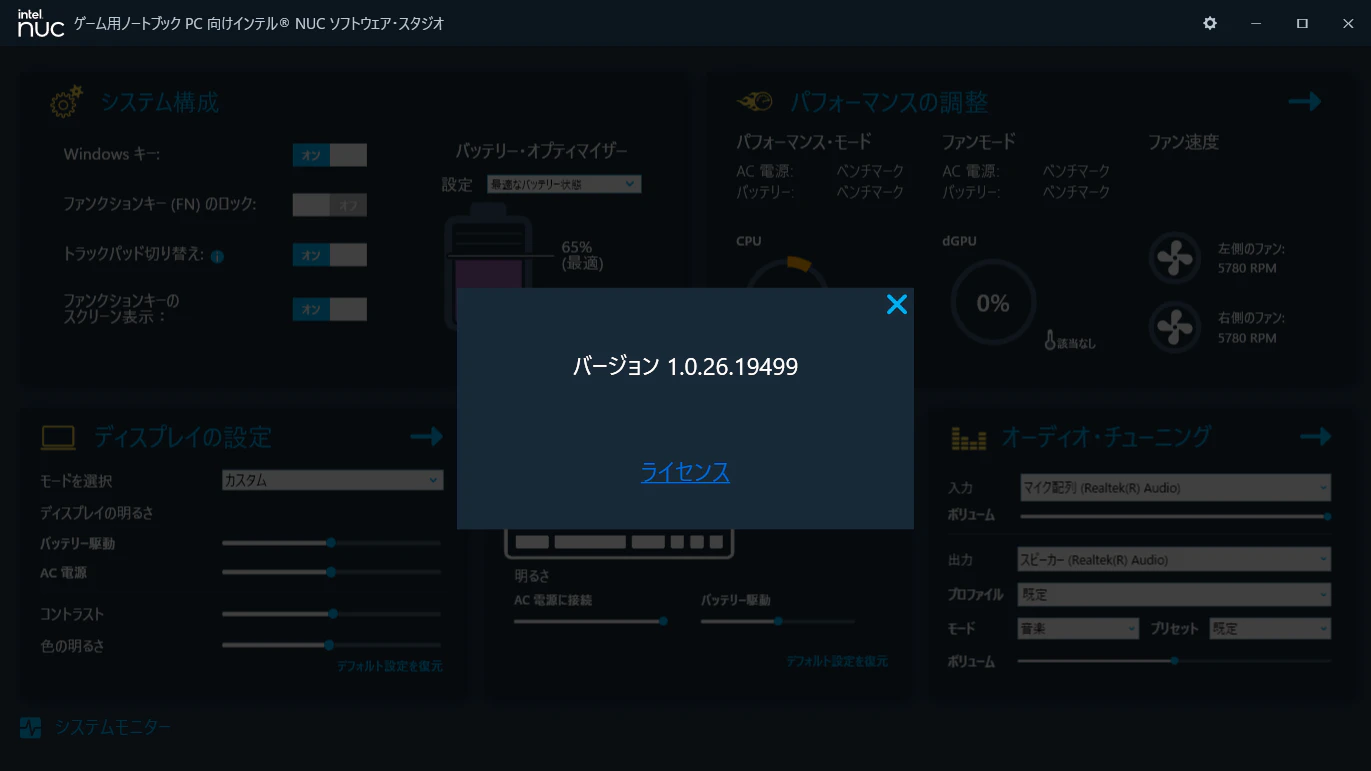Viewport: 1371px width, 771px height.
Task: Open パフォーマンスの調整 details arrow
Action: pos(1305,101)
